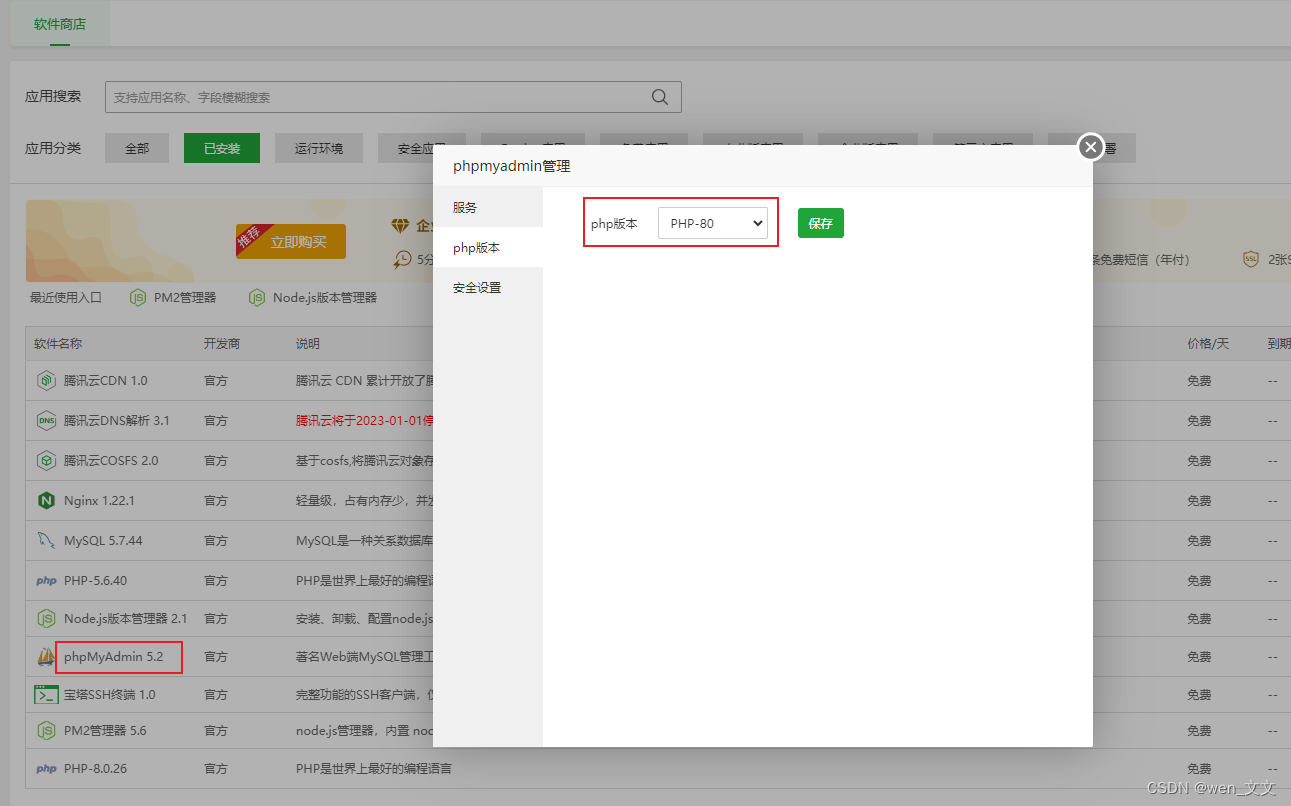
Task: Filter apps by 运行环境 category
Action: pos(319,148)
